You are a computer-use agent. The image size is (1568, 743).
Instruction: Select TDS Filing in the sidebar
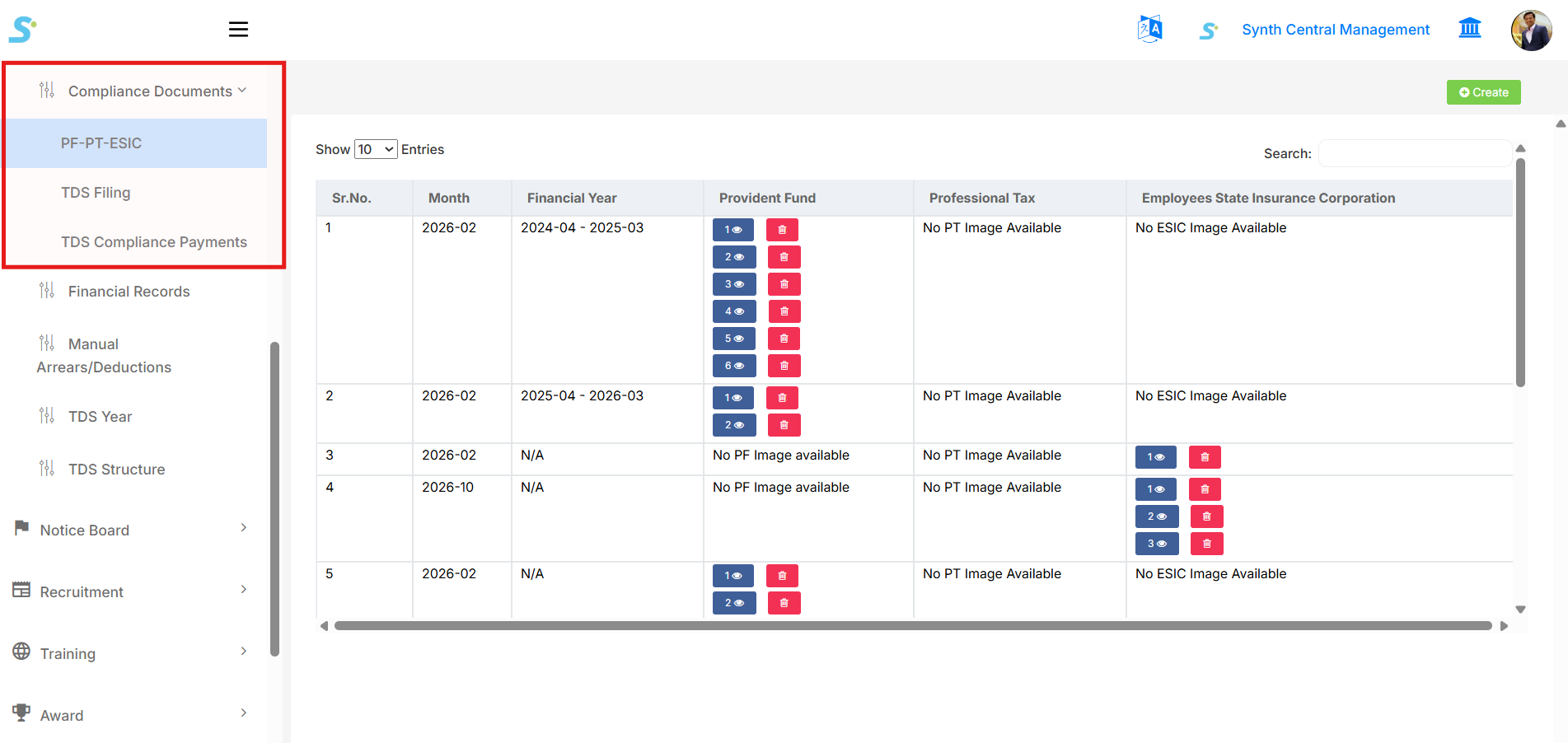pos(96,192)
